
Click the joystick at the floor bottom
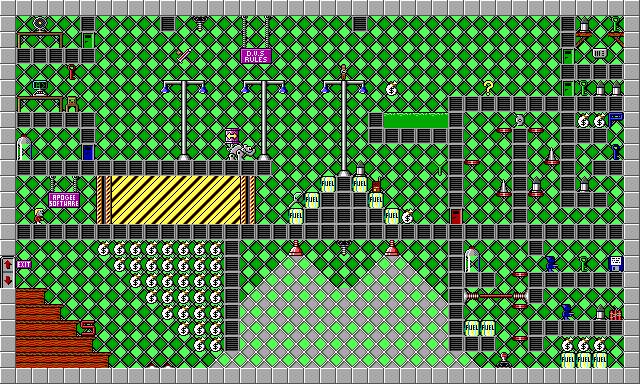[x=504, y=360]
